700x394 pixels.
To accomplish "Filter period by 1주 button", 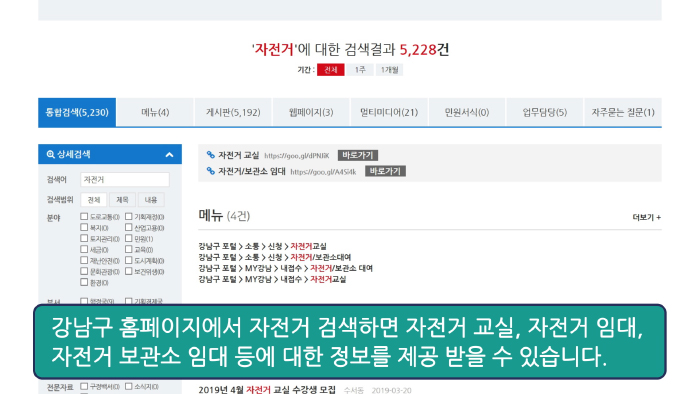I will (x=360, y=70).
